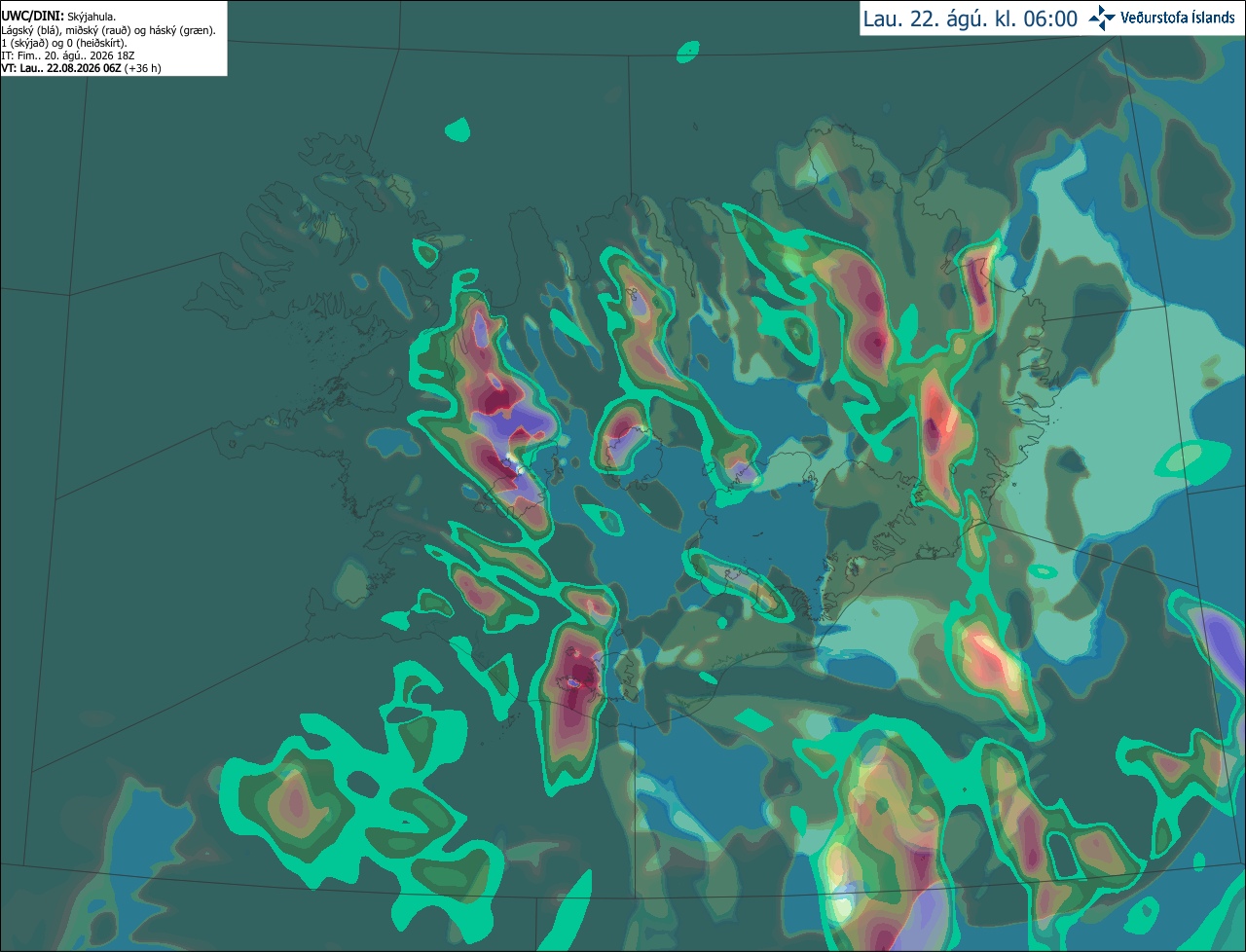1246x952 pixels.
Task: Select the Lau. 22. ágú. kl. 06:00 timestamp
Action: (x=971, y=18)
